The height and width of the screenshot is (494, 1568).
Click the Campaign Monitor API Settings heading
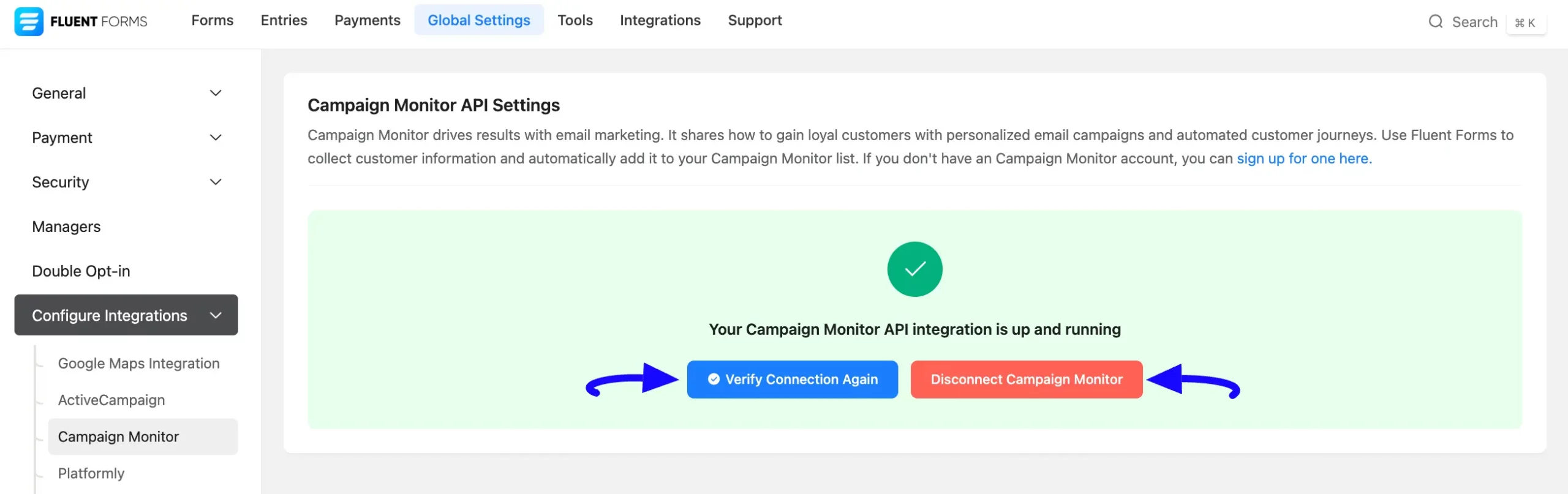click(434, 105)
